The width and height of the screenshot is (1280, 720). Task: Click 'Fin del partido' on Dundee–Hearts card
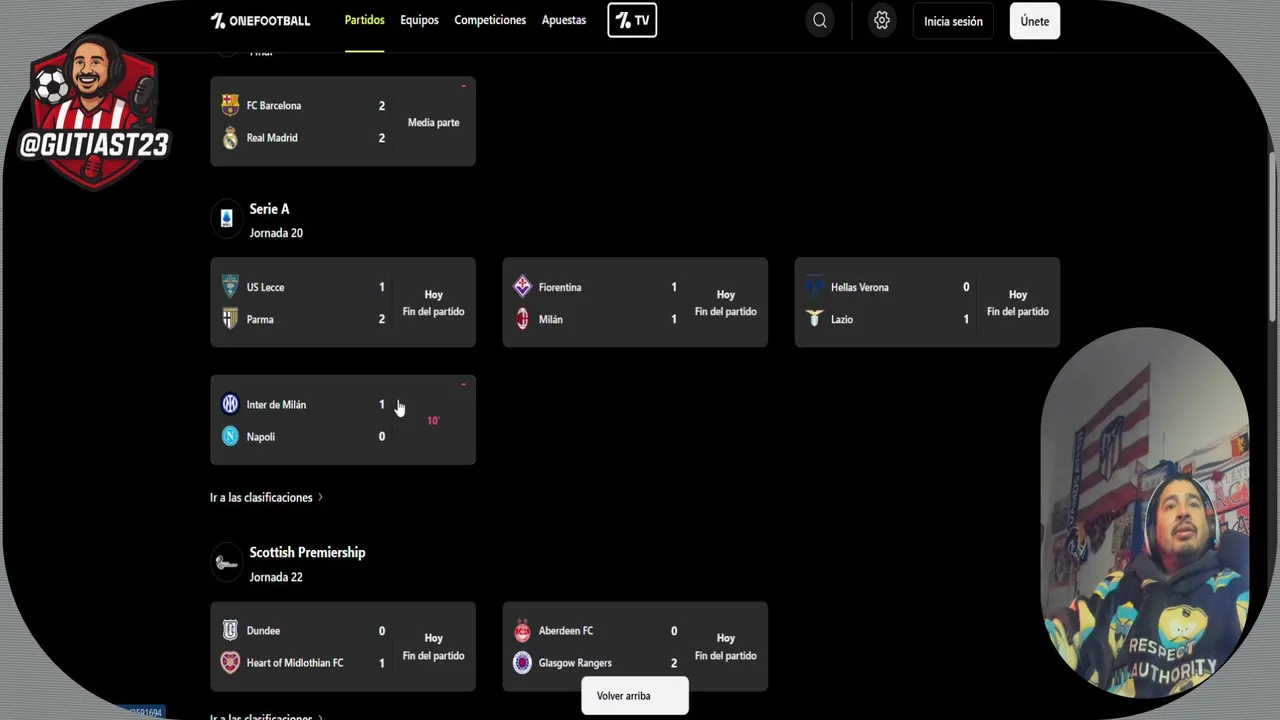(433, 655)
